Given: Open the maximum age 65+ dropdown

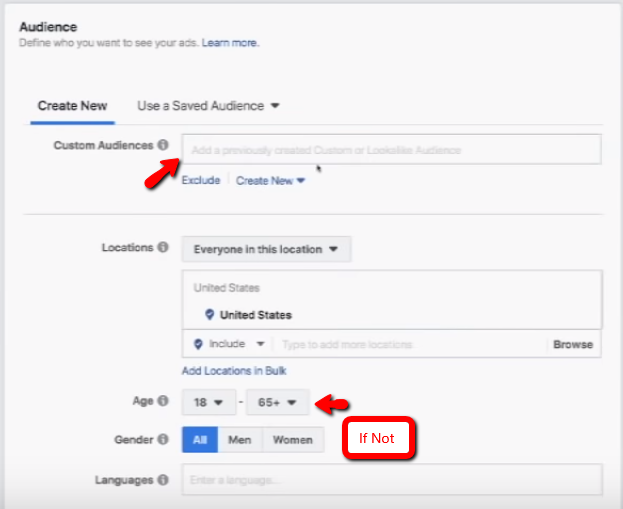Looking at the screenshot, I should click(277, 402).
